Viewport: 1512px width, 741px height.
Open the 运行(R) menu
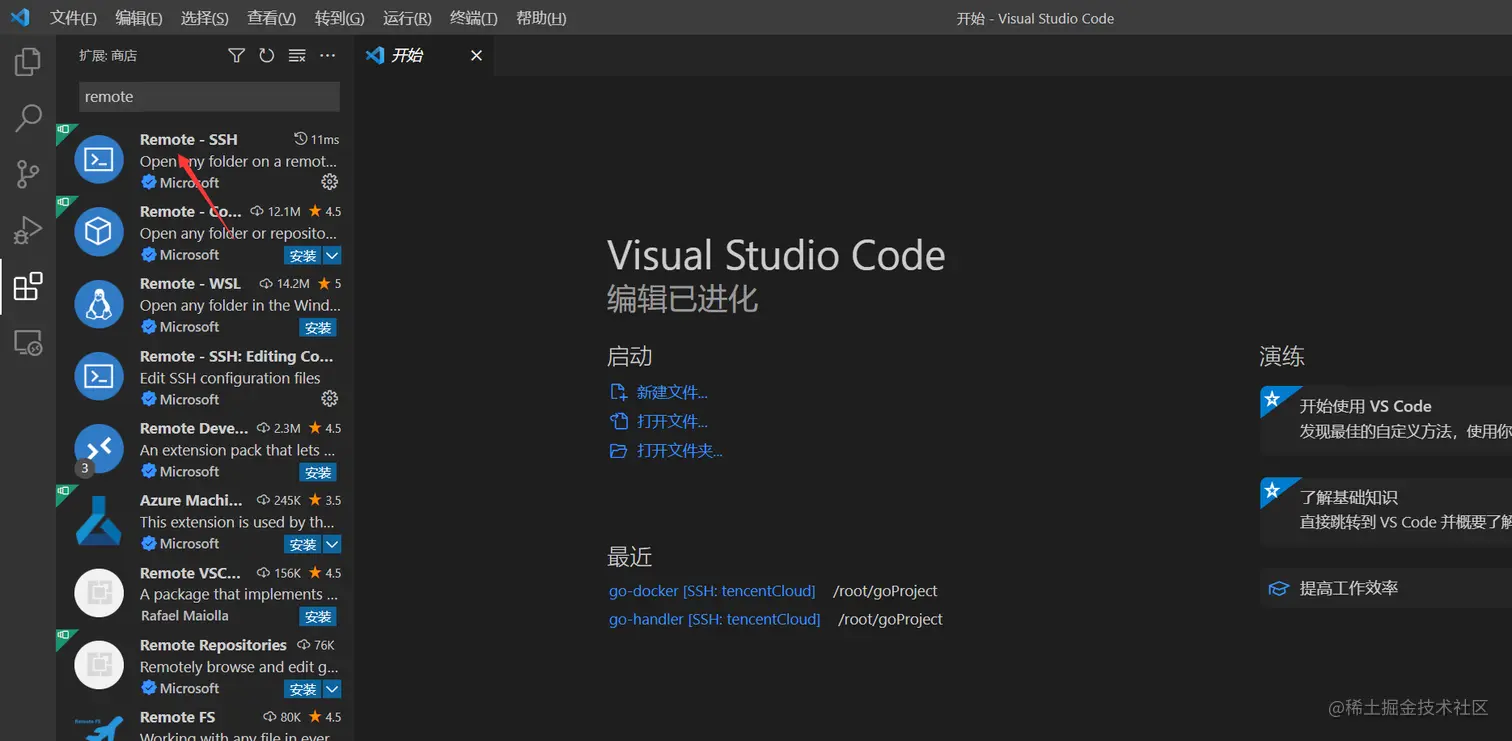(407, 18)
